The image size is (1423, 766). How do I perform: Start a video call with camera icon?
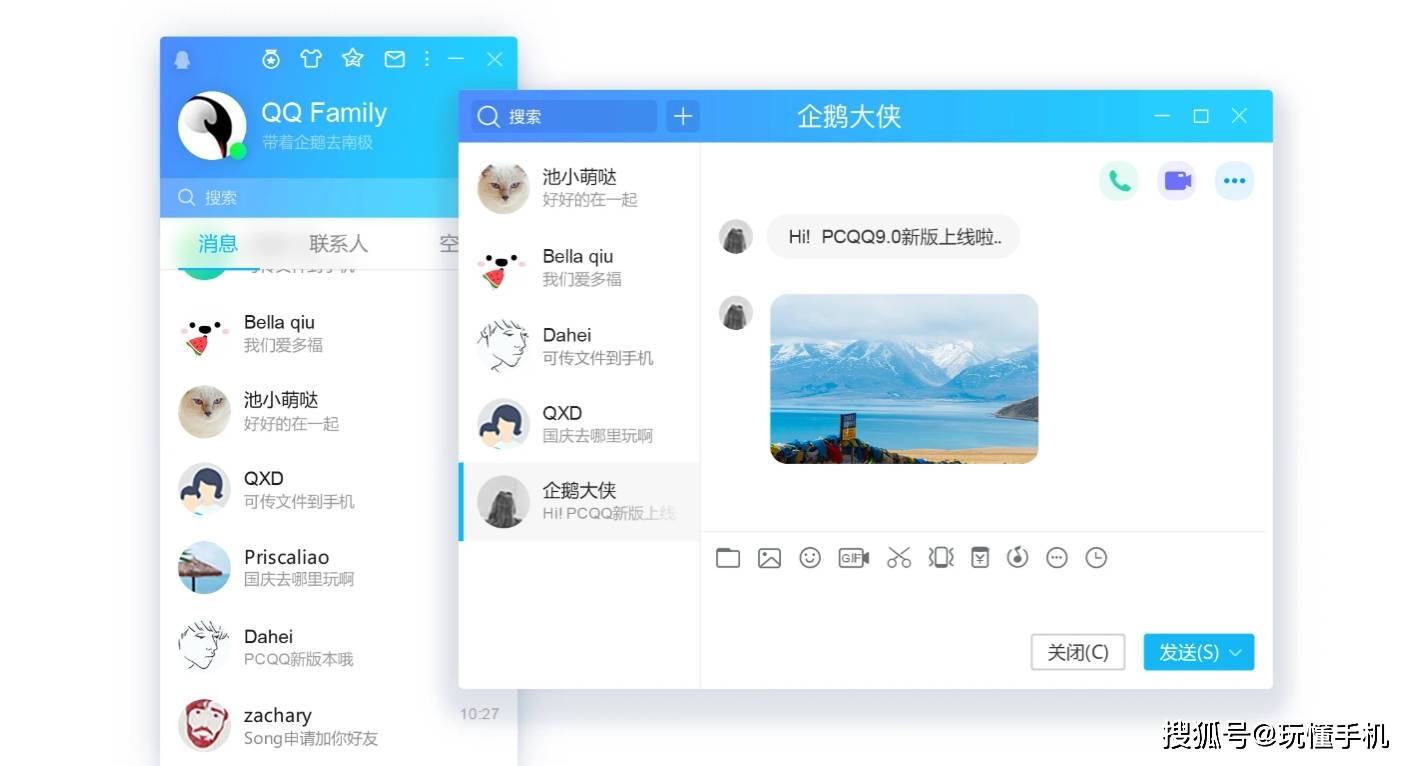(1177, 181)
